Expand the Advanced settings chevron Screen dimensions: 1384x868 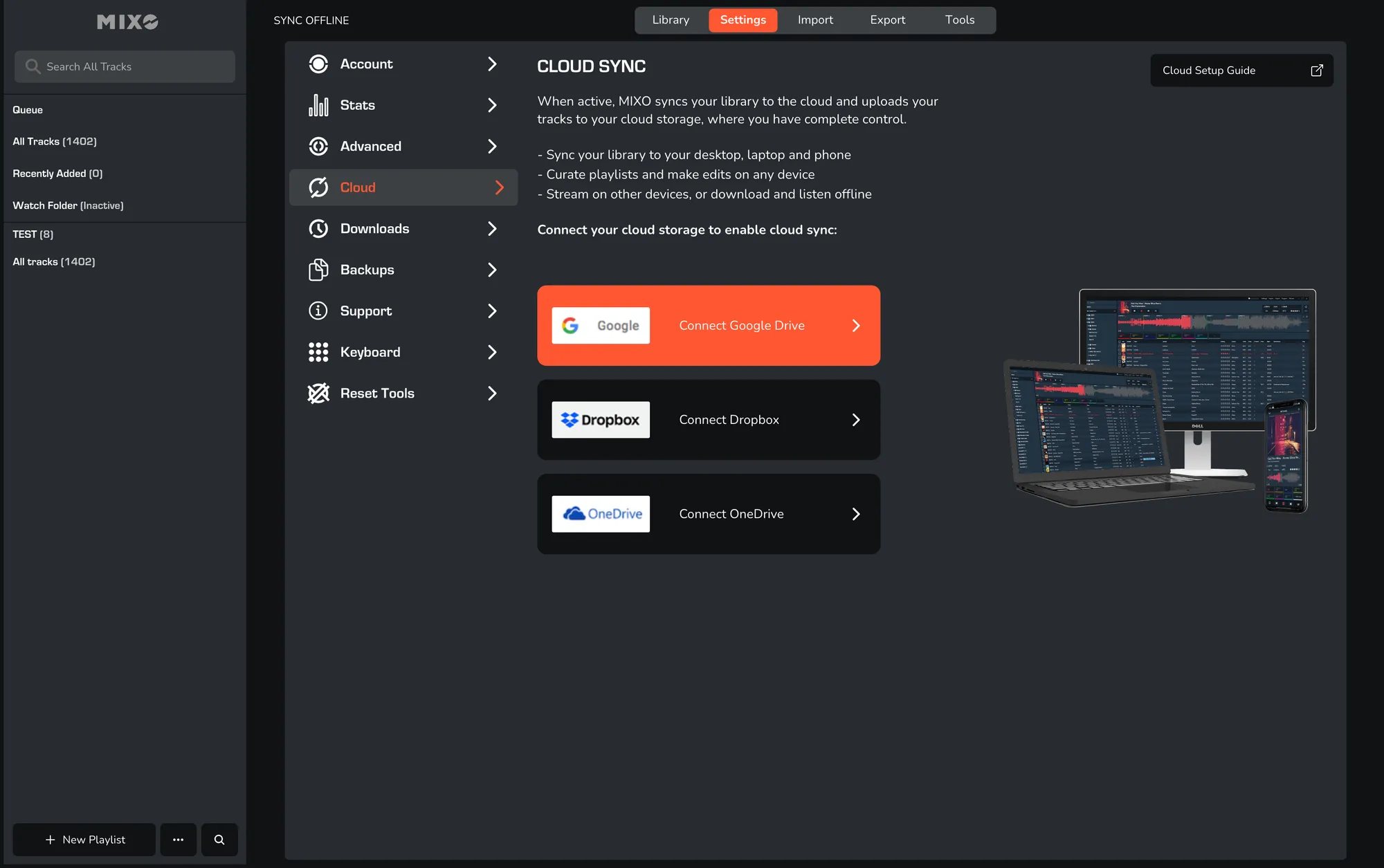tap(492, 146)
